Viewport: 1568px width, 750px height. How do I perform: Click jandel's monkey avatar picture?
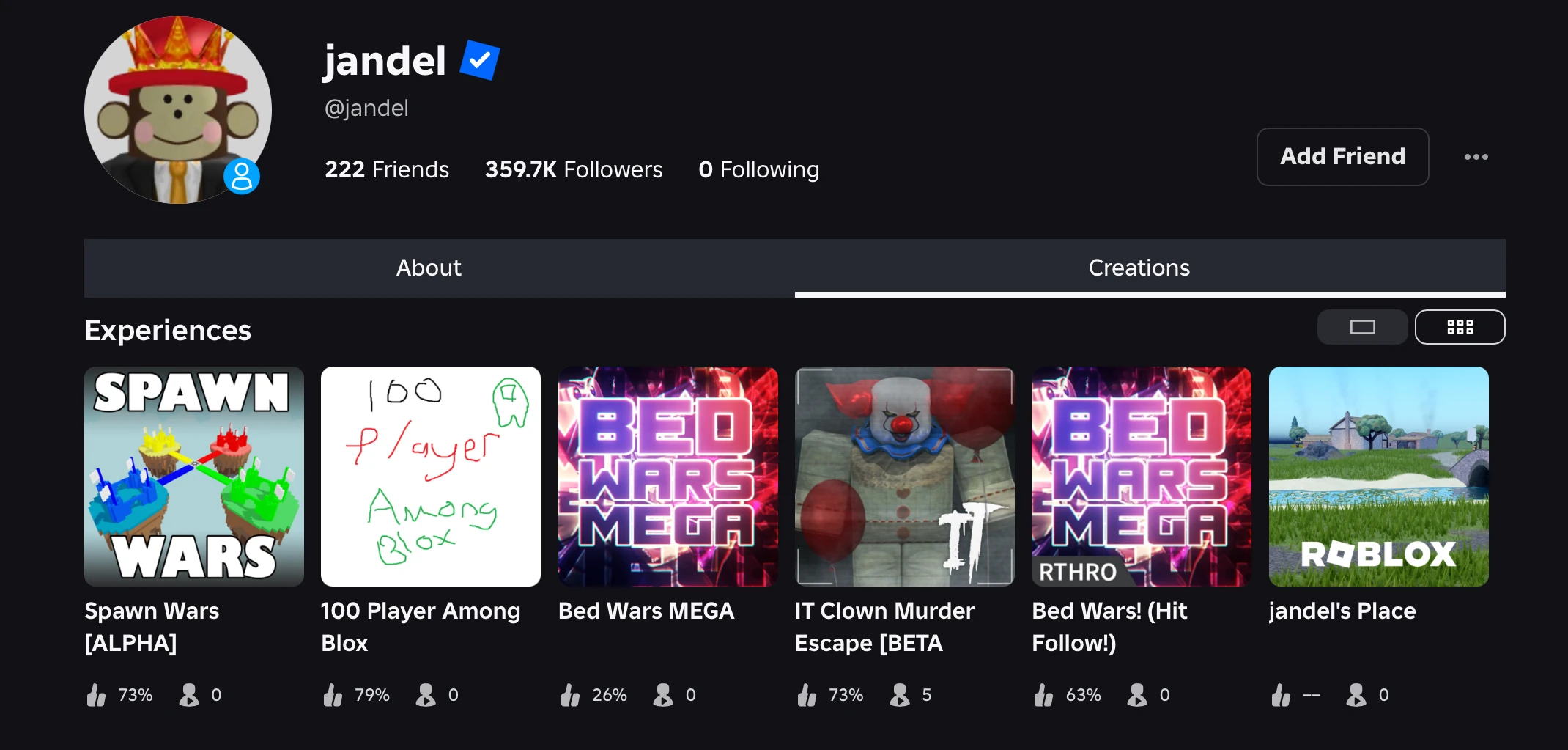(x=176, y=109)
